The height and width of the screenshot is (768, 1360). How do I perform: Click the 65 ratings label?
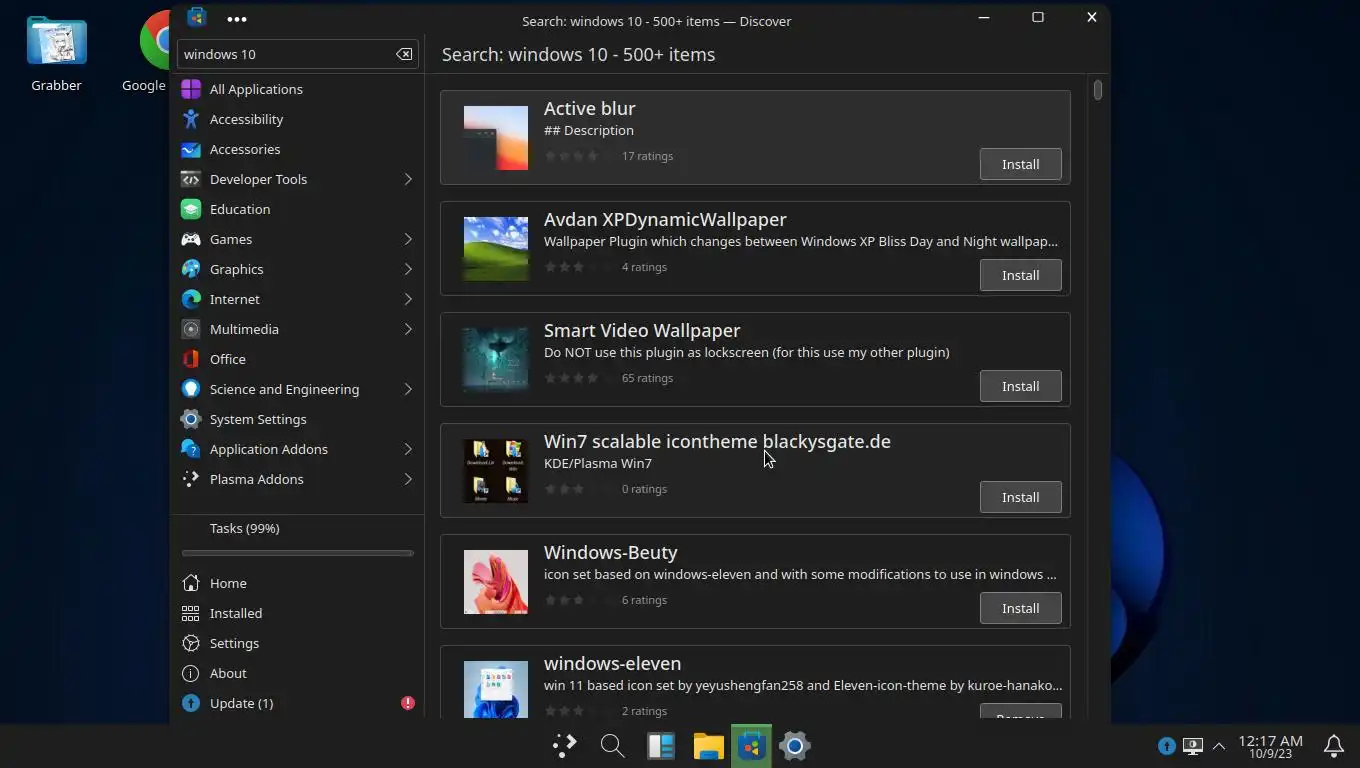pos(647,378)
